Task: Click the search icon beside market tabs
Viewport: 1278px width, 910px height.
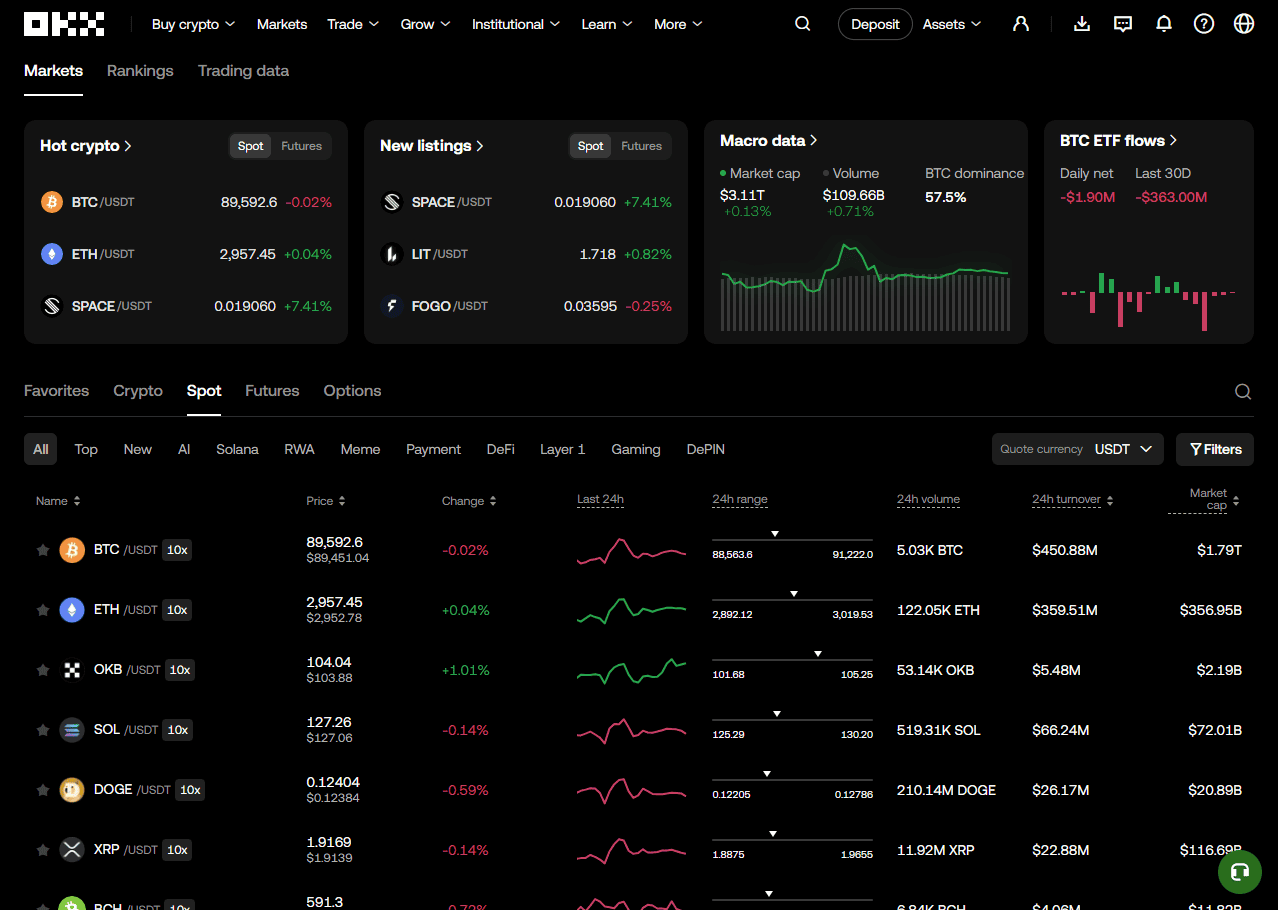Action: point(1243,392)
